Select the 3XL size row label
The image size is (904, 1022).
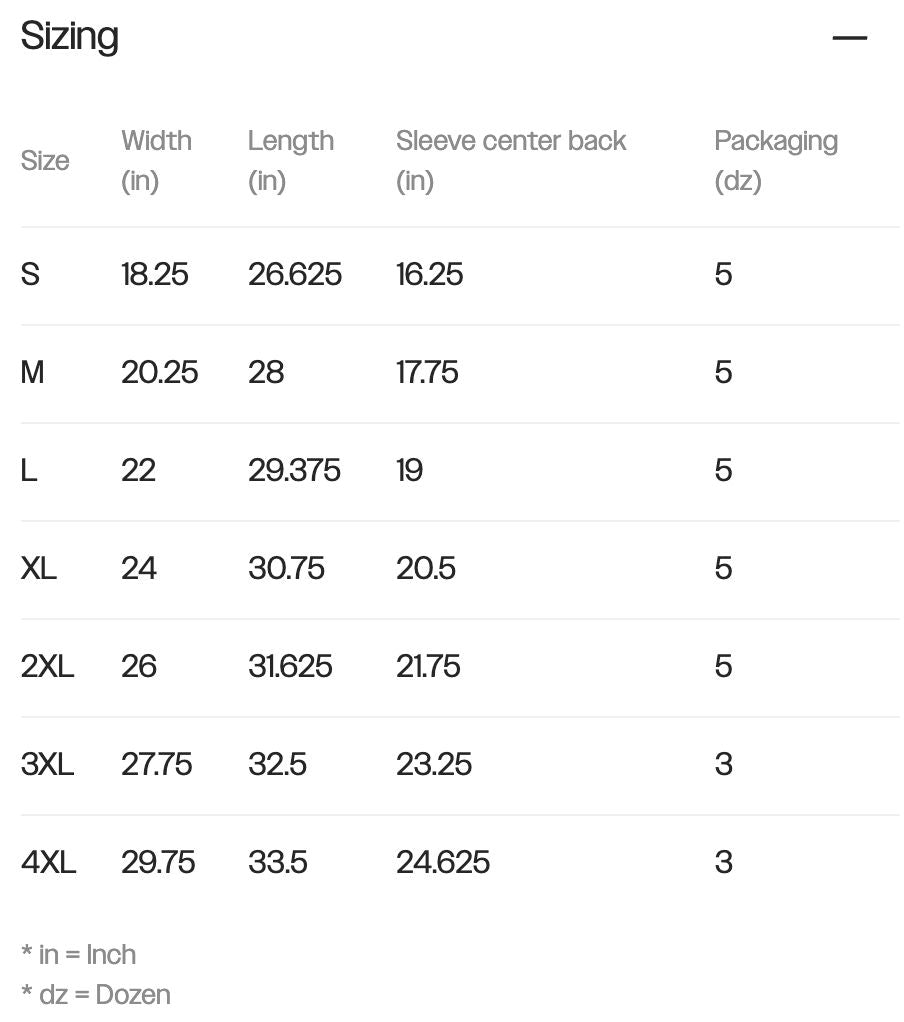(x=48, y=764)
